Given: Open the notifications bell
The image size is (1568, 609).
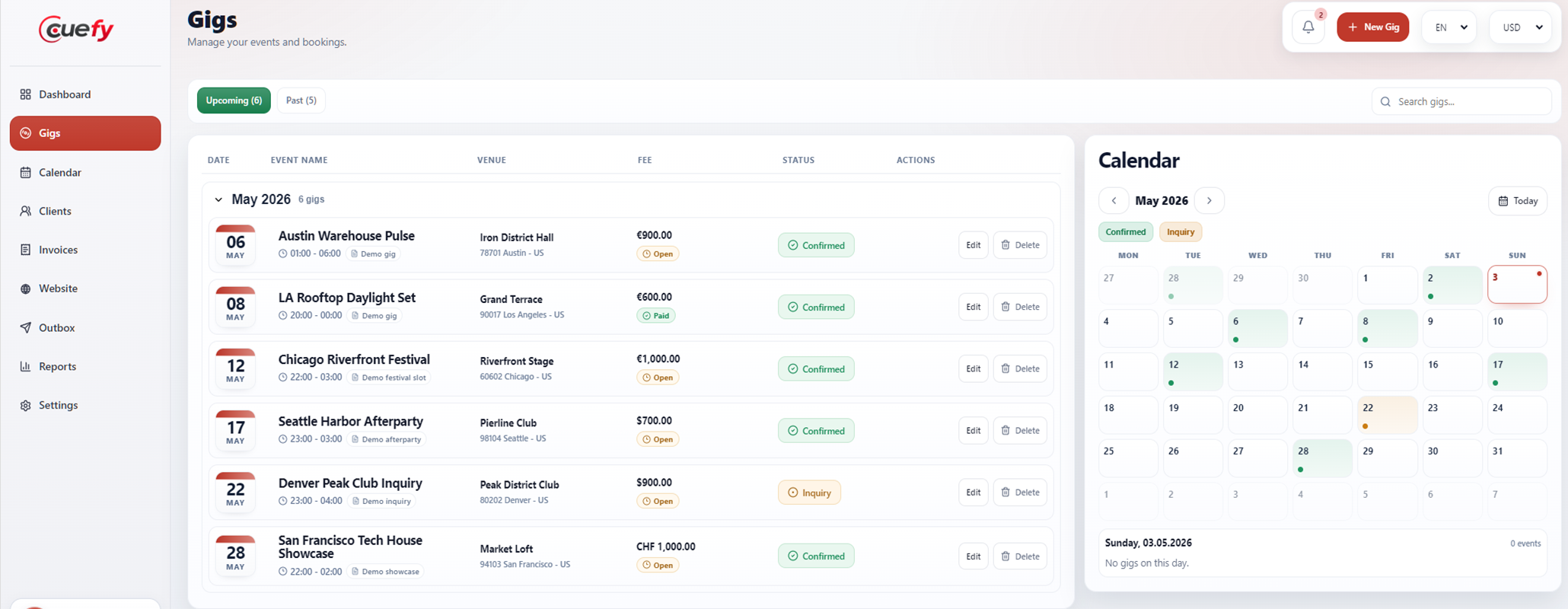Looking at the screenshot, I should coord(1308,27).
